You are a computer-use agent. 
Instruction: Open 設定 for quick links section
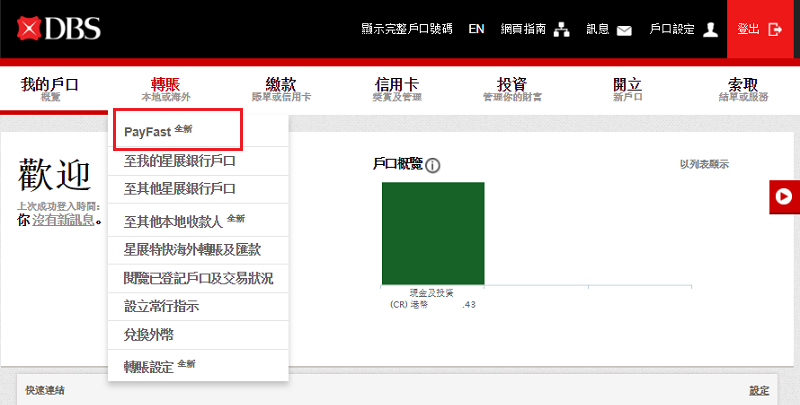coord(760,391)
